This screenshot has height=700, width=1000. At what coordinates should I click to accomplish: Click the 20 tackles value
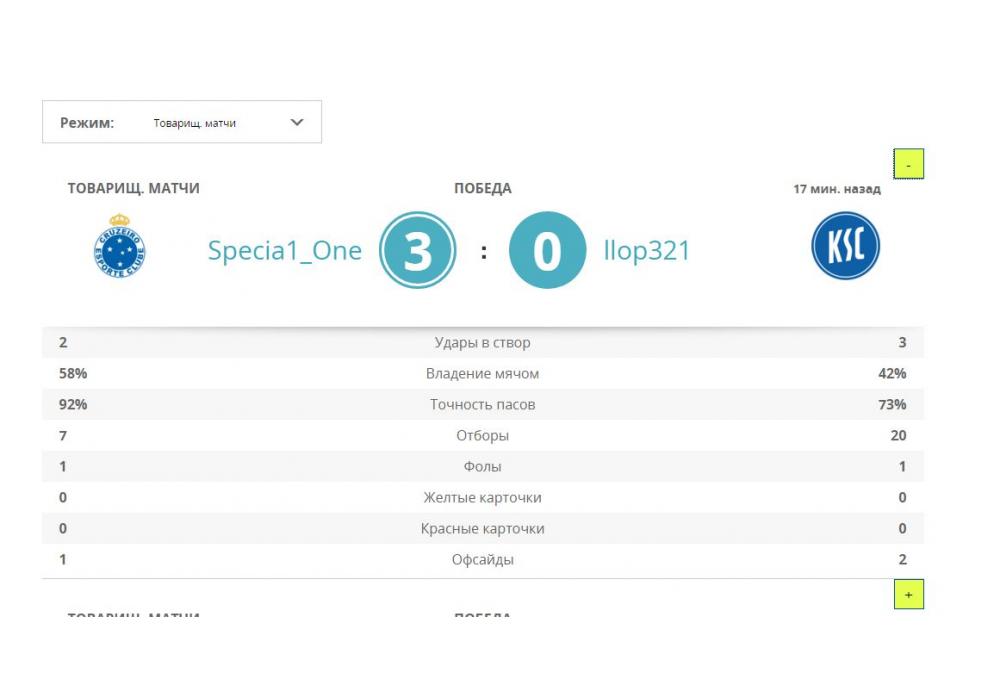tap(899, 435)
